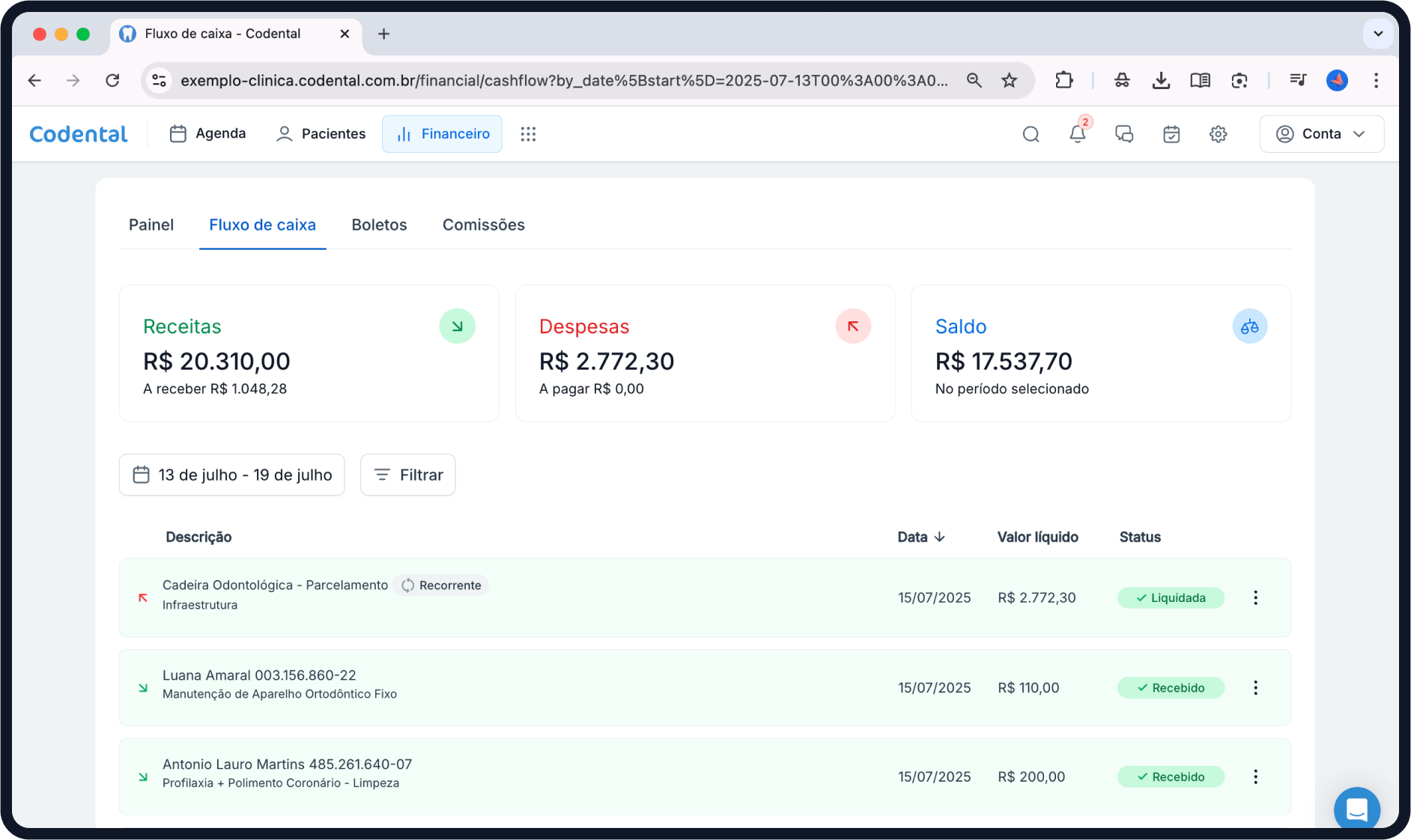1411x840 pixels.
Task: Open options menu for Luana Amaral row
Action: 1255,687
